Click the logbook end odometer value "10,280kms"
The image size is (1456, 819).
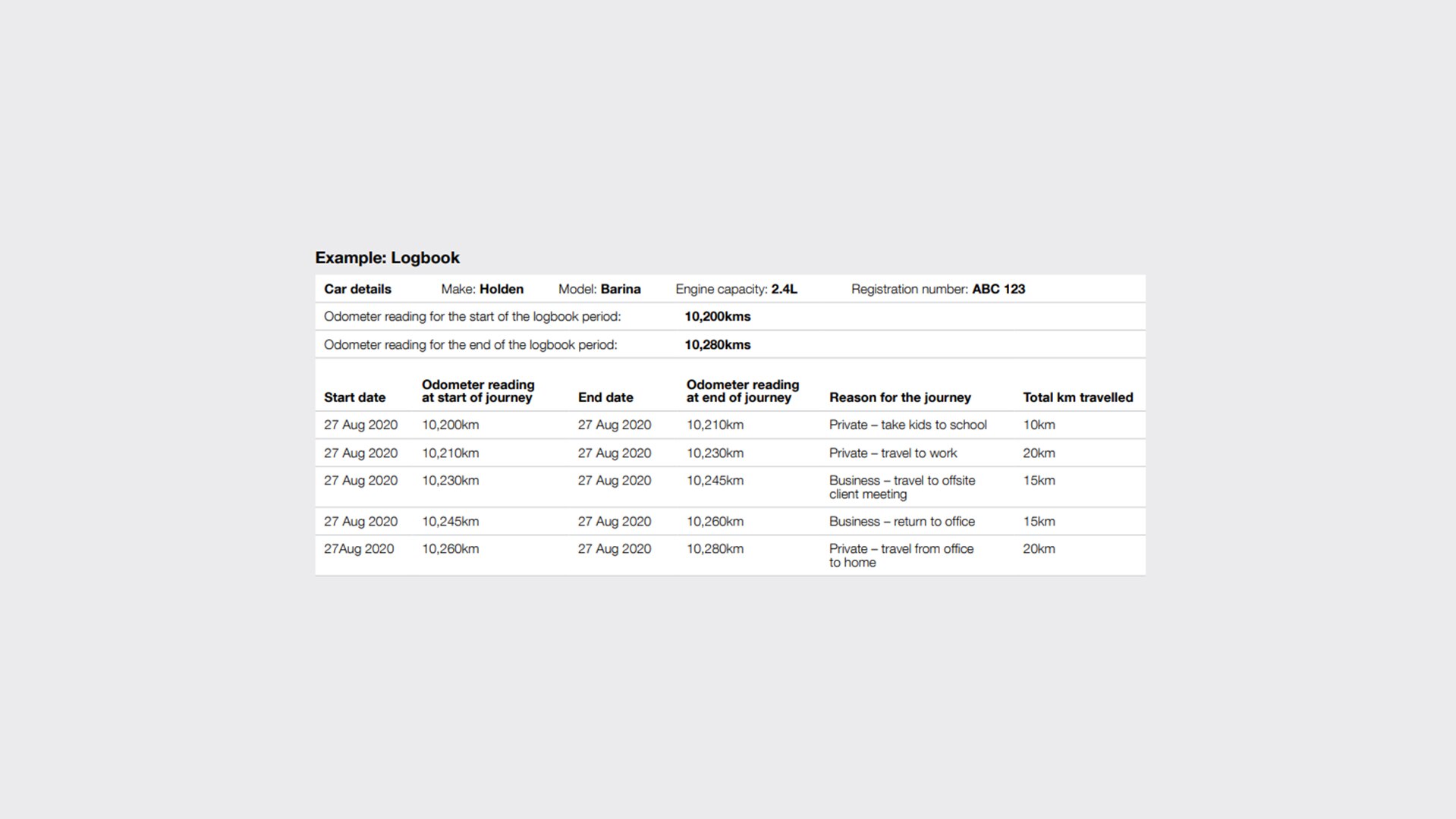(x=717, y=345)
